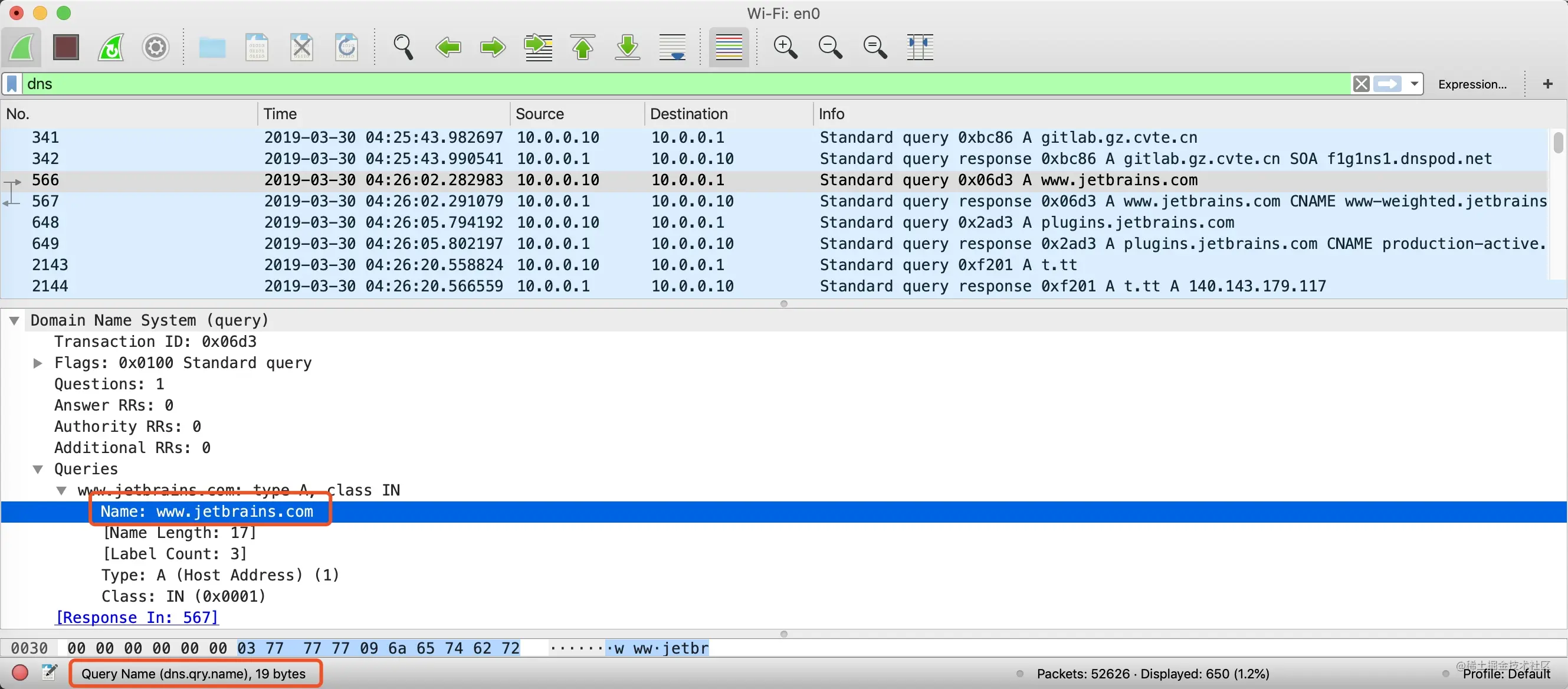This screenshot has height=689, width=1568.
Task: Zoom in on the packet text
Action: tap(785, 47)
